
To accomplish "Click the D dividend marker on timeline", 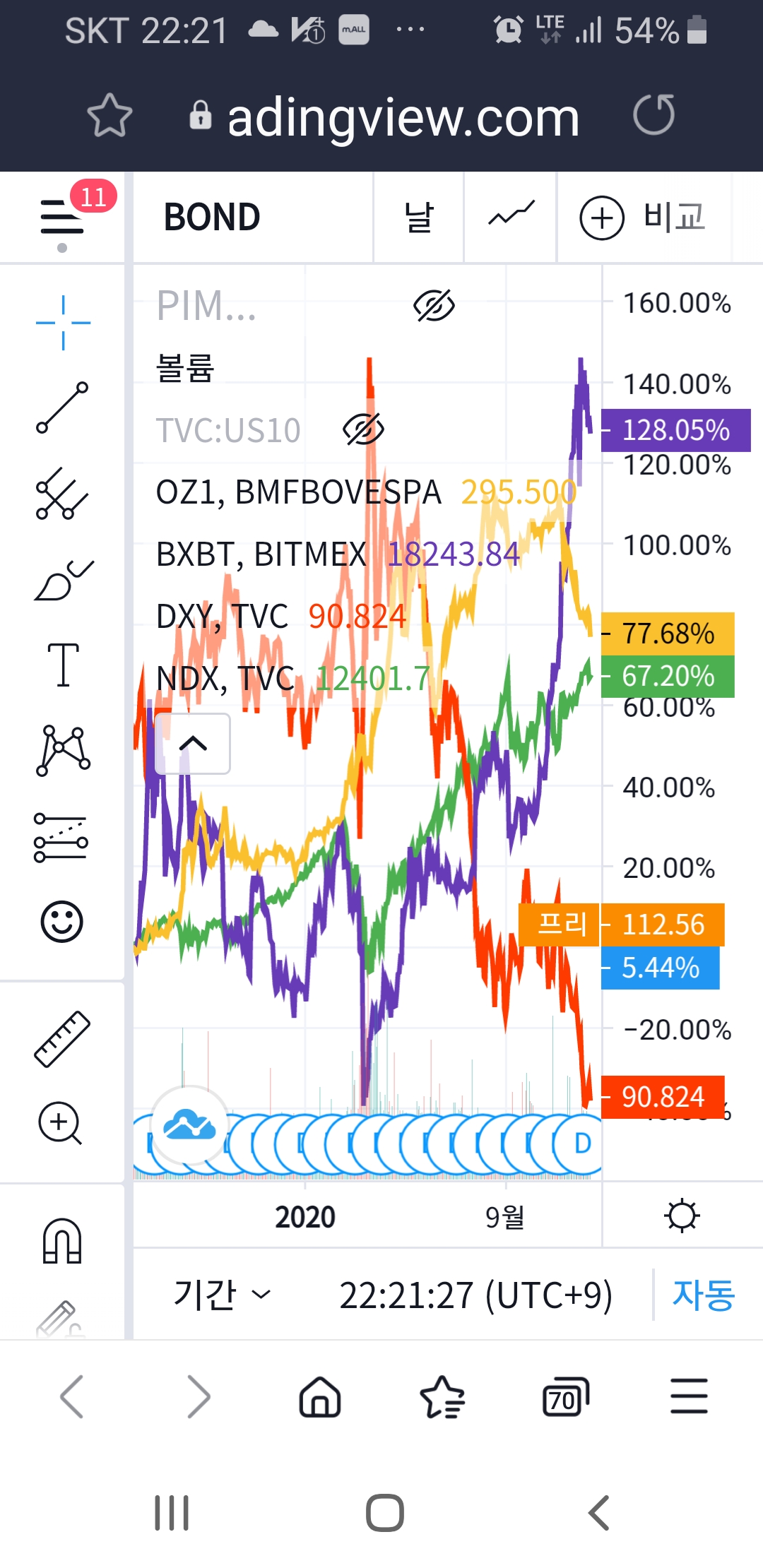I will click(582, 1142).
